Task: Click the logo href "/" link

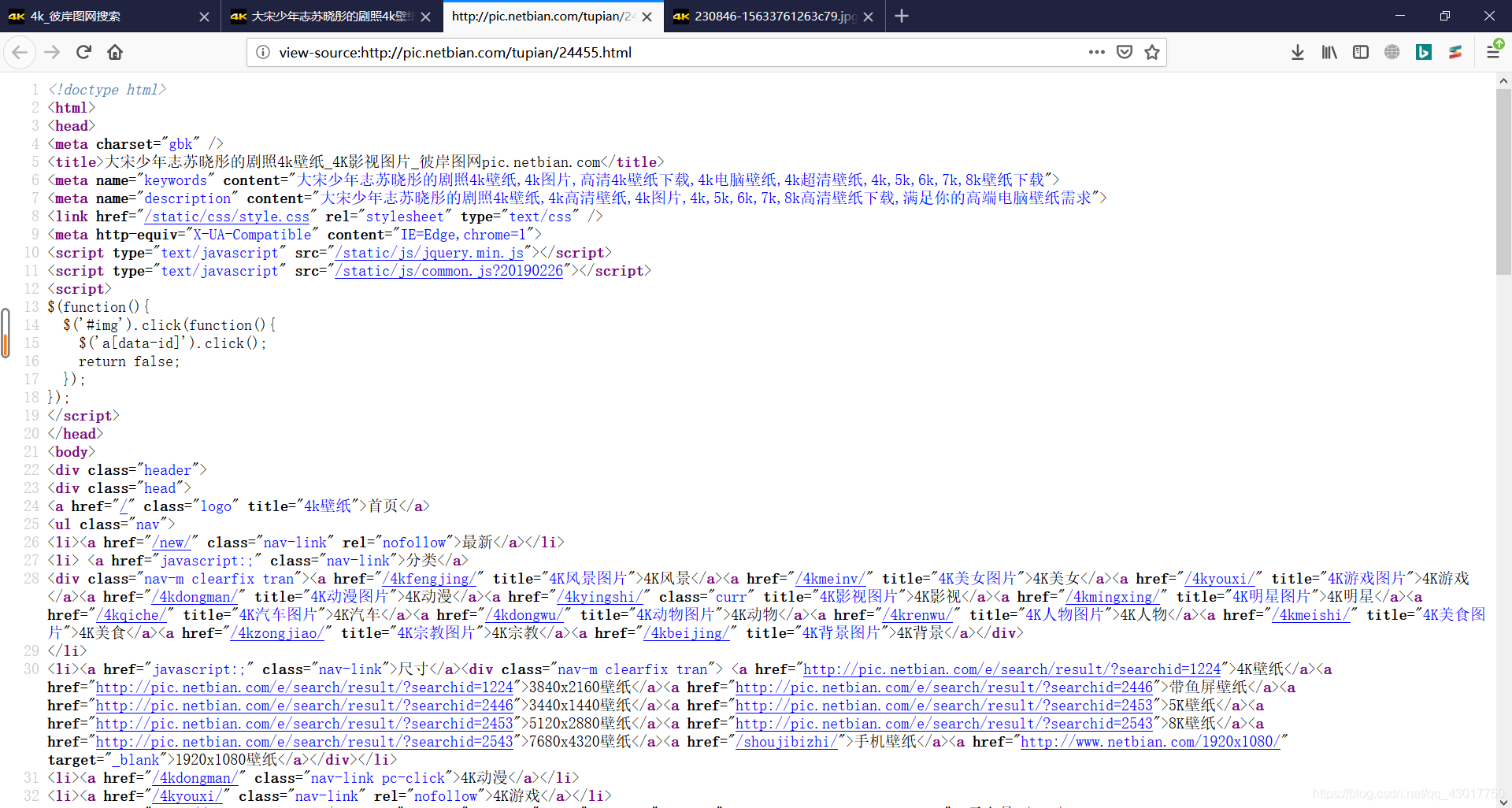Action: click(x=124, y=506)
